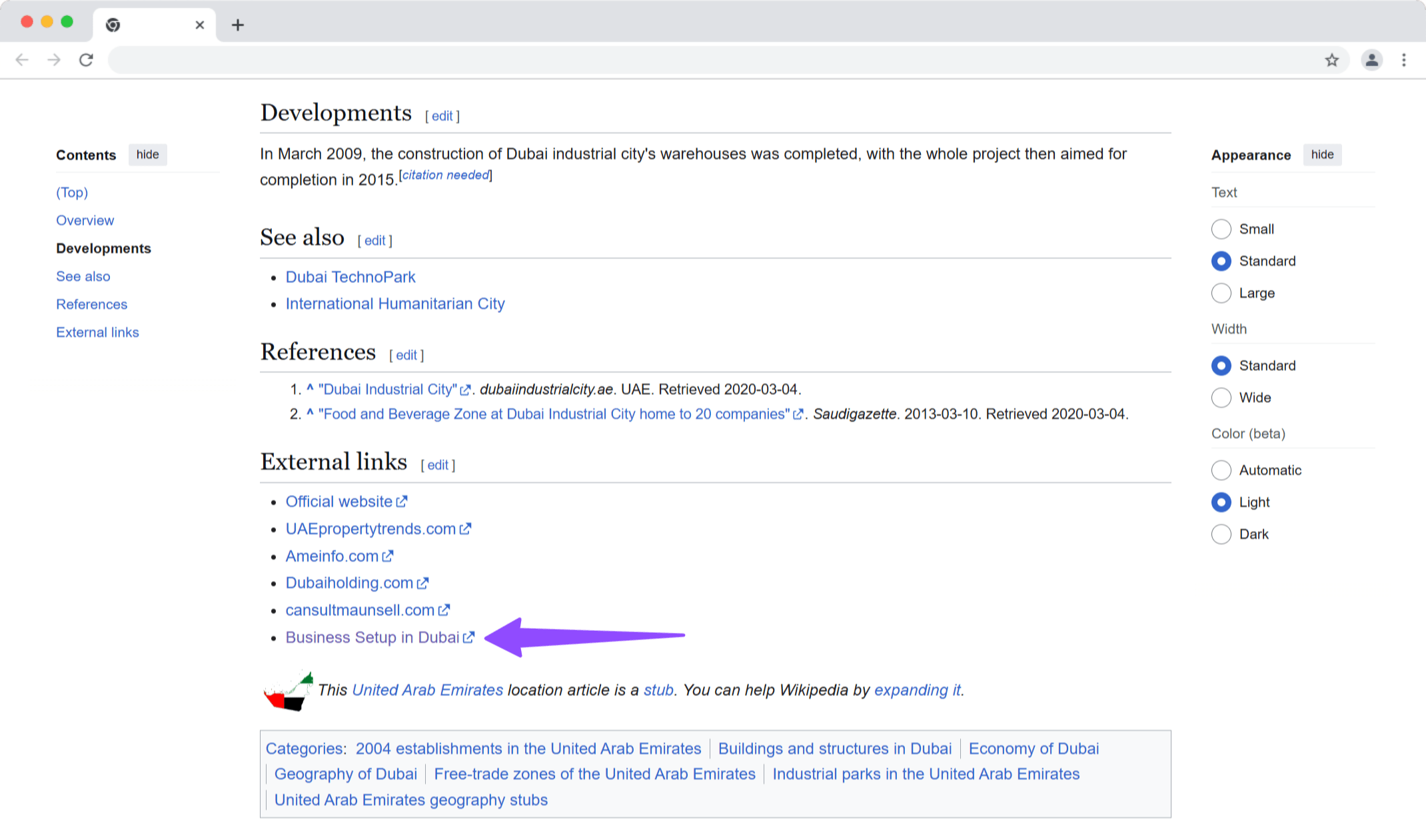Click the external-link icon beside Dubaiholding.com
This screenshot has width=1426, height=840.
(422, 584)
